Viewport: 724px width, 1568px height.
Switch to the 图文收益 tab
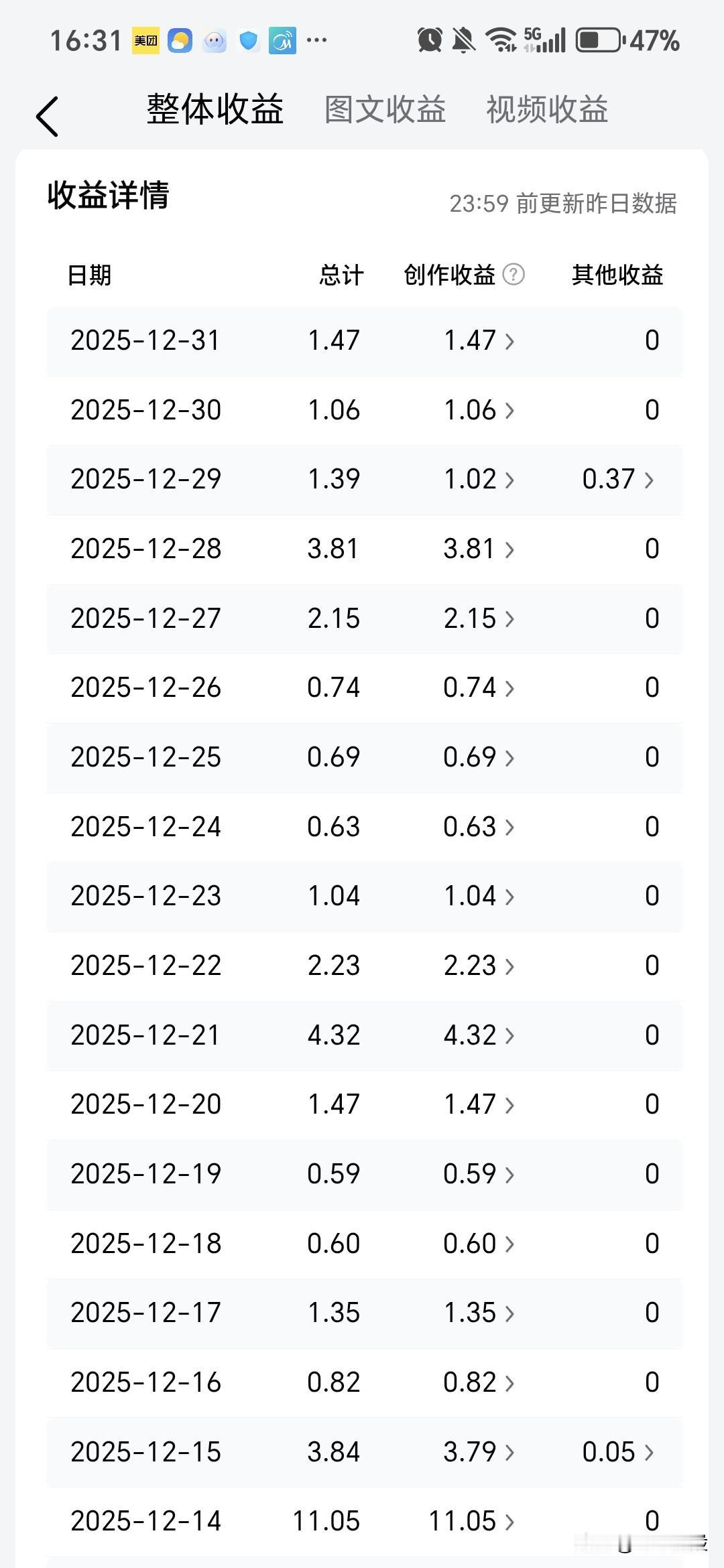[x=385, y=110]
